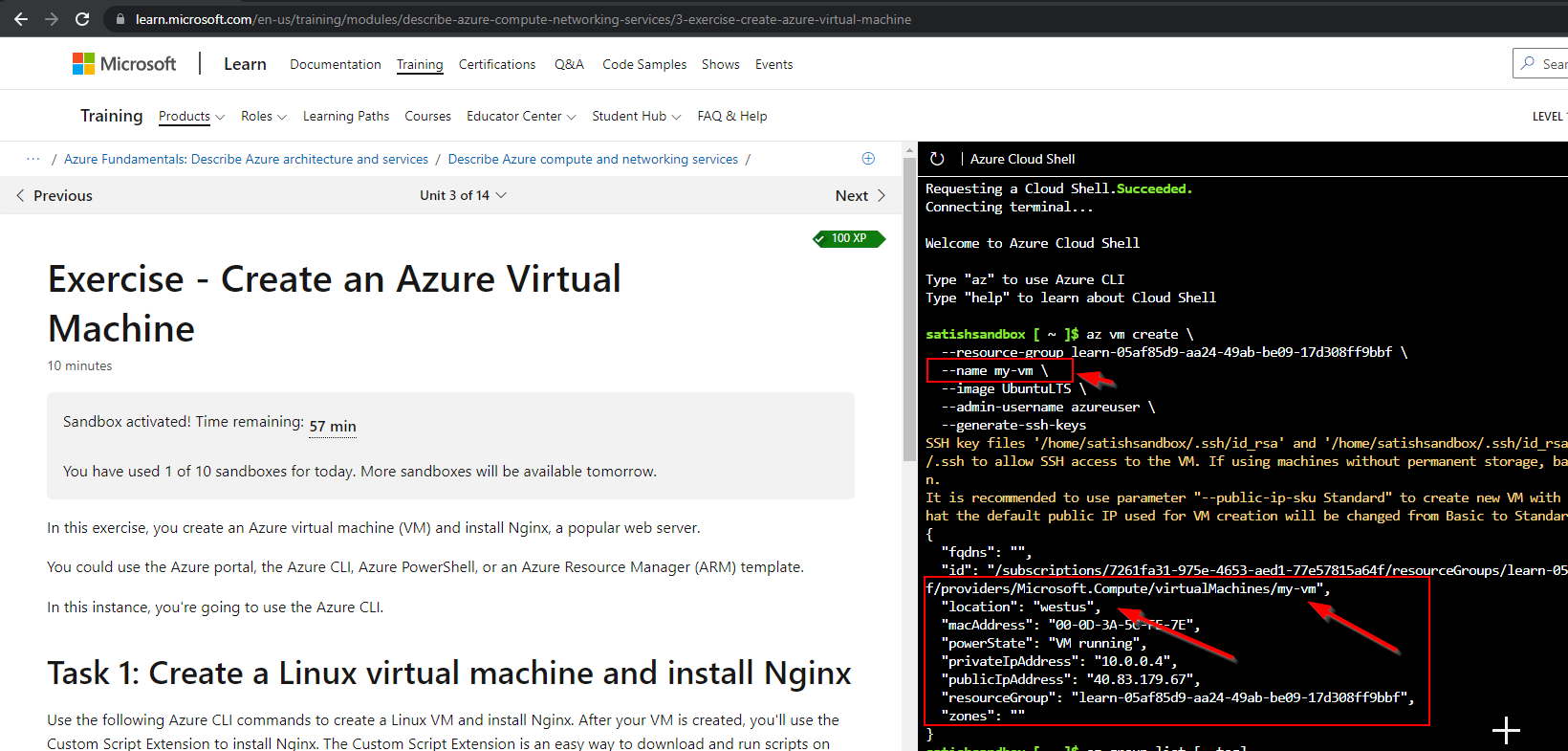Go to the Next unit
Viewport: 1568px width, 751px height.
click(860, 195)
